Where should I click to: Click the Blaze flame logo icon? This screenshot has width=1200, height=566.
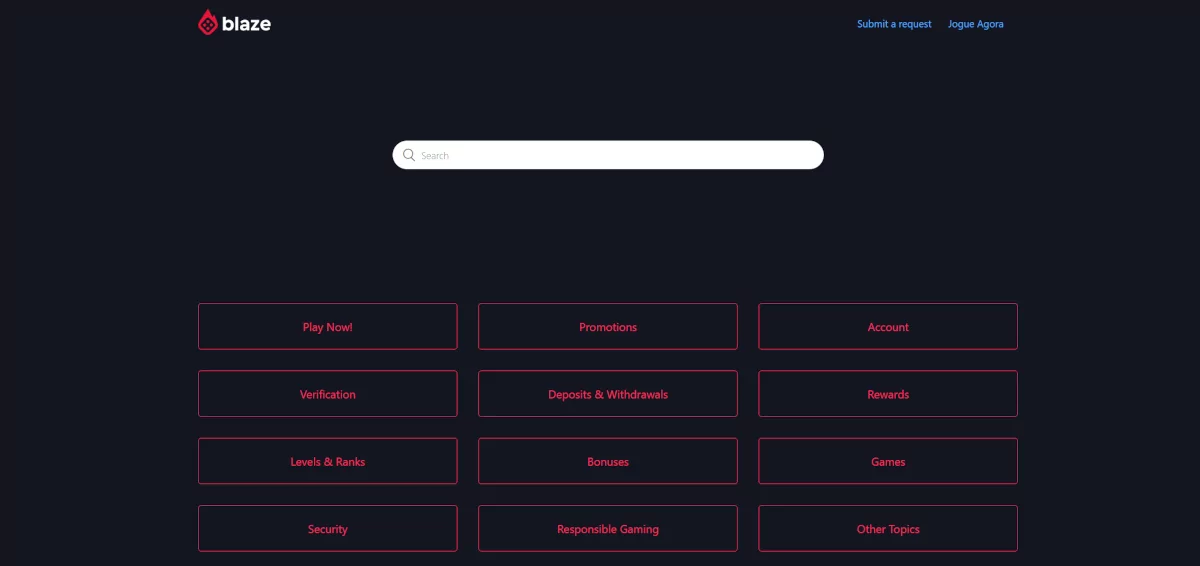(208, 23)
